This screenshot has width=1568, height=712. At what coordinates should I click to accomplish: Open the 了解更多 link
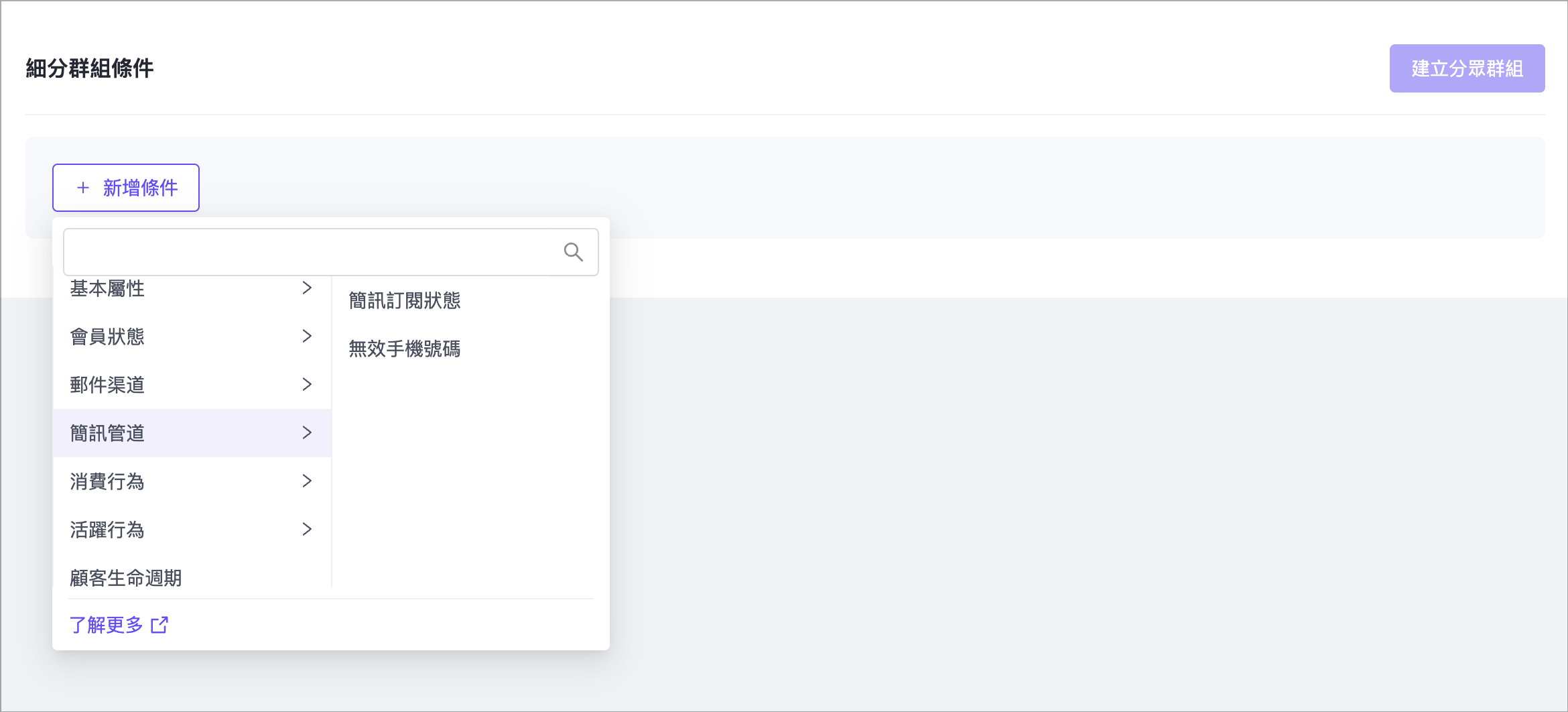pyautogui.click(x=107, y=625)
